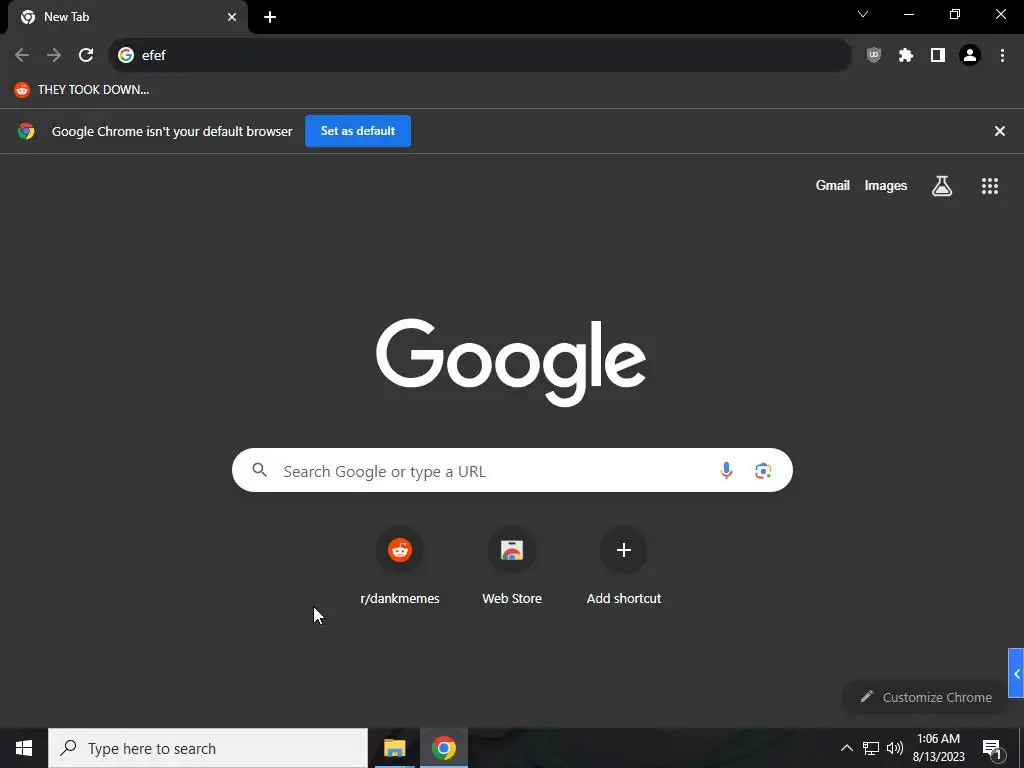Click Customize Chrome button
Viewport: 1024px width, 768px height.
pos(926,697)
